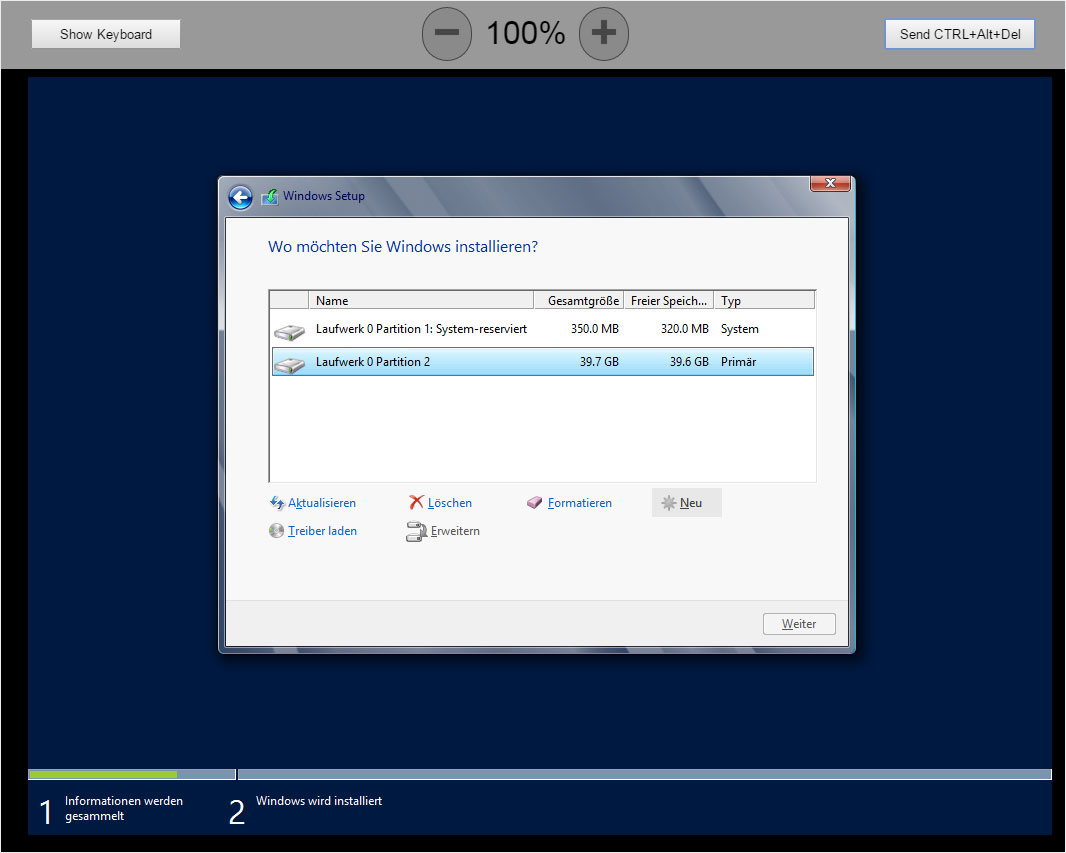Click the Primär type cell
The height and width of the screenshot is (853, 1066).
coord(738,362)
